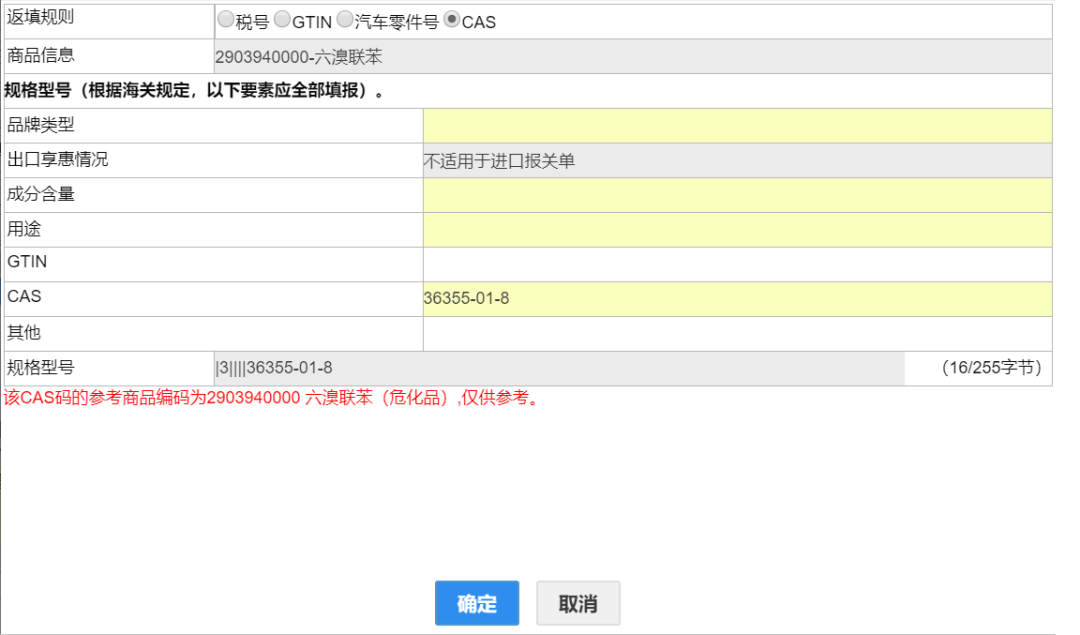Image resolution: width=1080 pixels, height=635 pixels.
Task: Click the 成分含量 row label
Action: [x=40, y=194]
